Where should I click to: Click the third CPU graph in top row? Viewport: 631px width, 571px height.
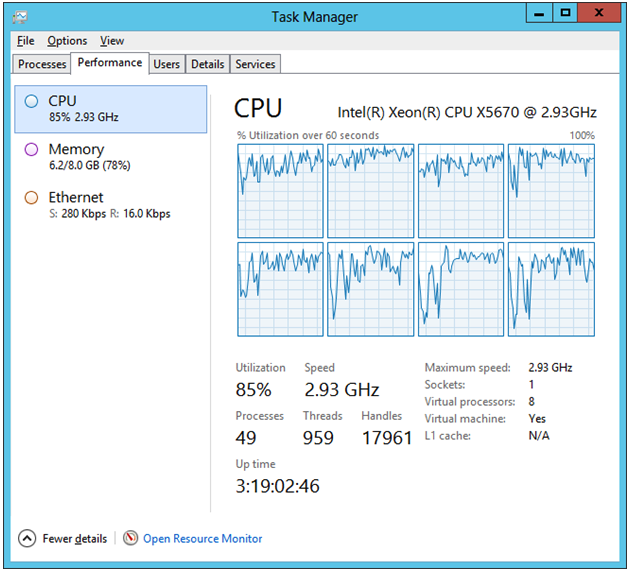click(x=461, y=191)
